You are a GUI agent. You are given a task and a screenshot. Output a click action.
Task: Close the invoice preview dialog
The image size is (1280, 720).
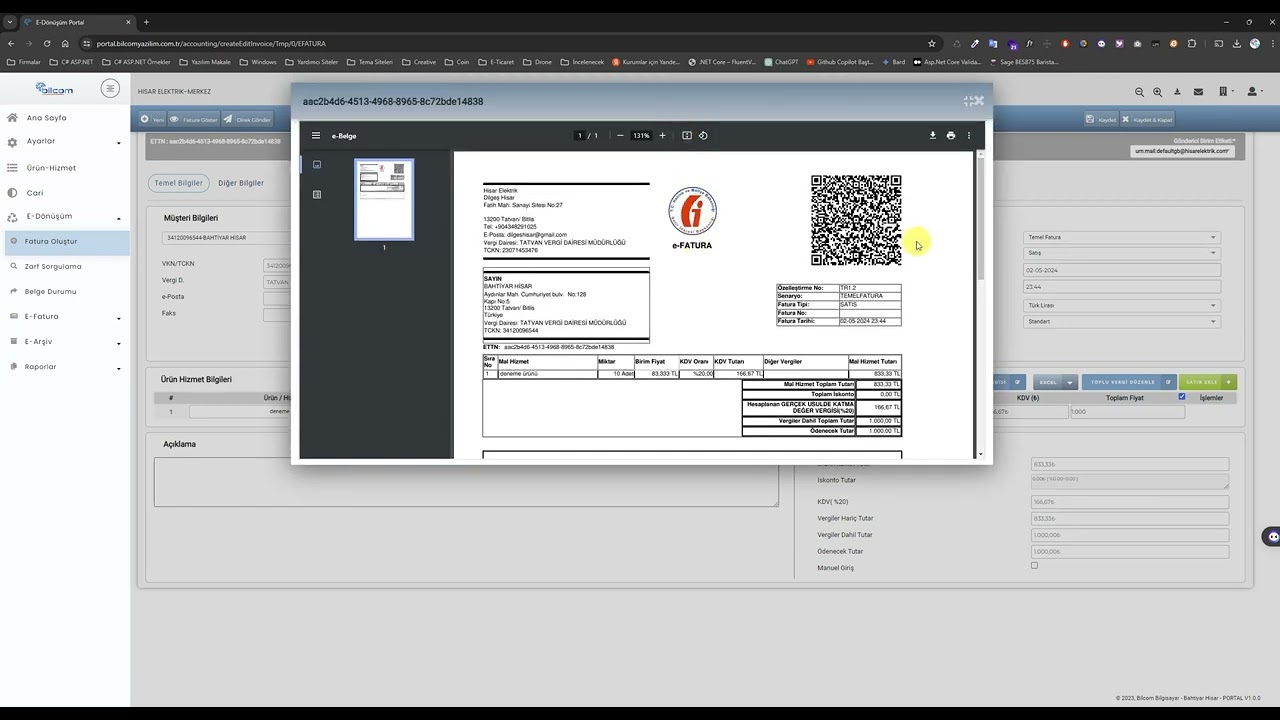[x=978, y=101]
